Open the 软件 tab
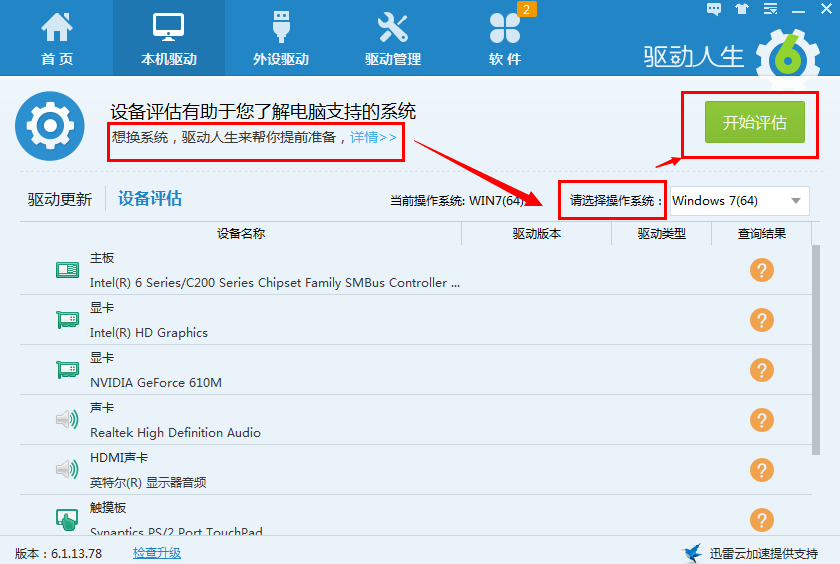Image resolution: width=840 pixels, height=564 pixels. pos(505,39)
